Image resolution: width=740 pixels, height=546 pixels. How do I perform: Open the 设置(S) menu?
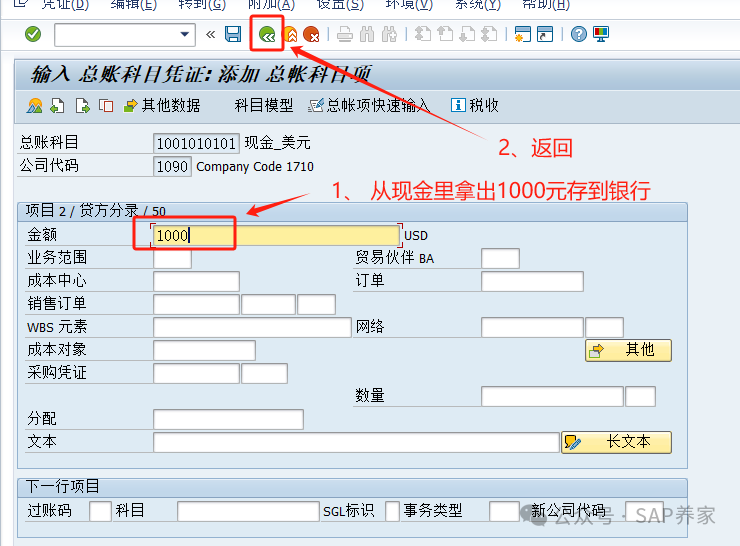[x=340, y=5]
